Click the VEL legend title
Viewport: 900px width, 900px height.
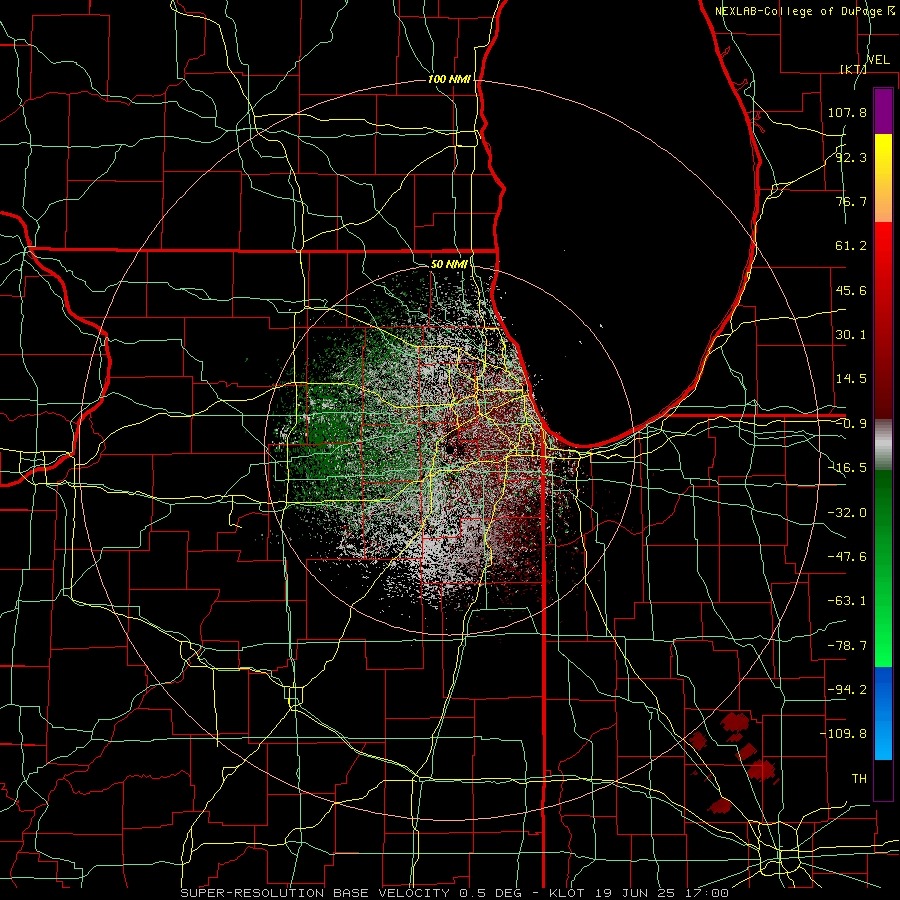878,59
